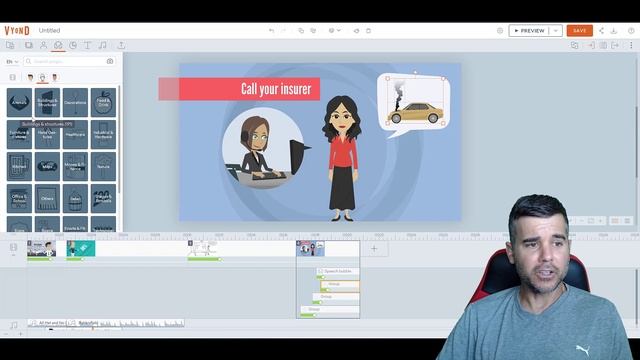This screenshot has height=360, width=640.
Task: Open the EN language dropdown
Action: [x=12, y=62]
